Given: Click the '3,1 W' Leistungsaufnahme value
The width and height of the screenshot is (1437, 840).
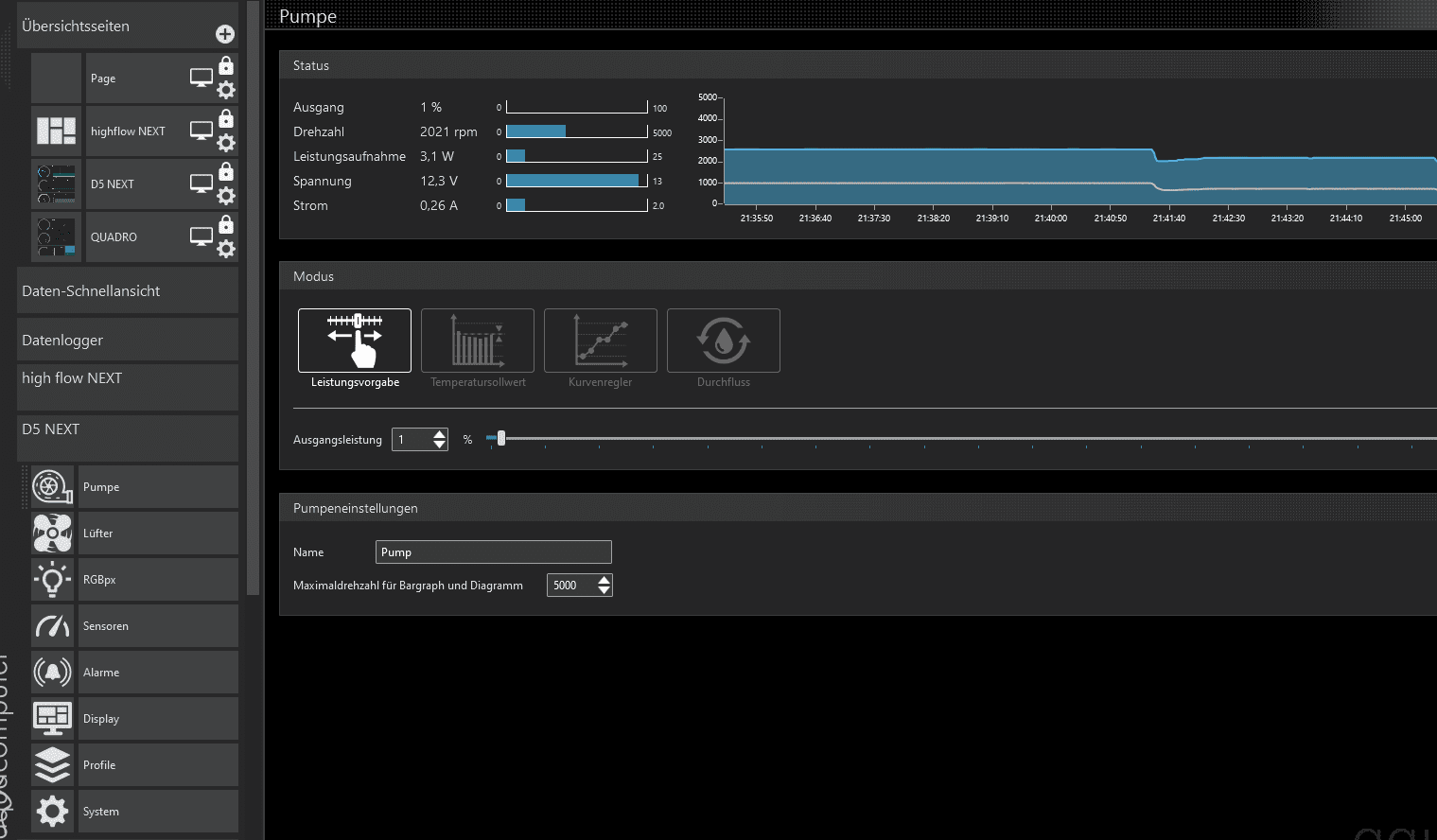Looking at the screenshot, I should [437, 156].
